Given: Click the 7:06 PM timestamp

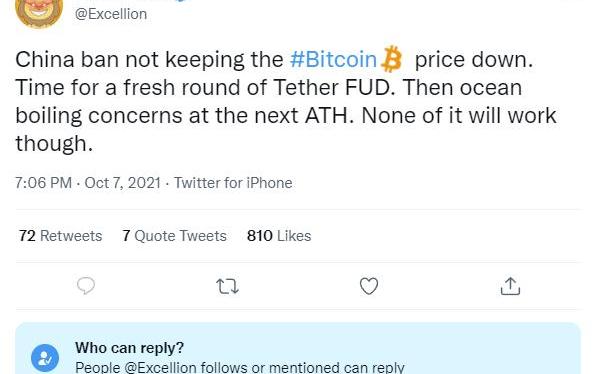Looking at the screenshot, I should pos(43,183).
